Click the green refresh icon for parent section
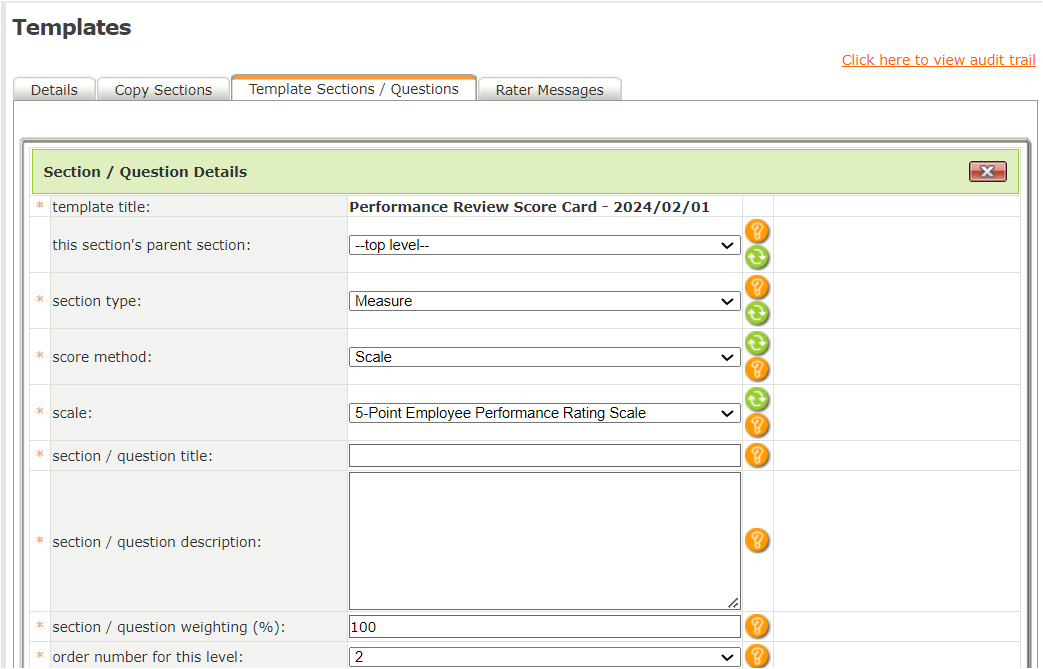Viewport: 1043px width, 669px height. [757, 258]
